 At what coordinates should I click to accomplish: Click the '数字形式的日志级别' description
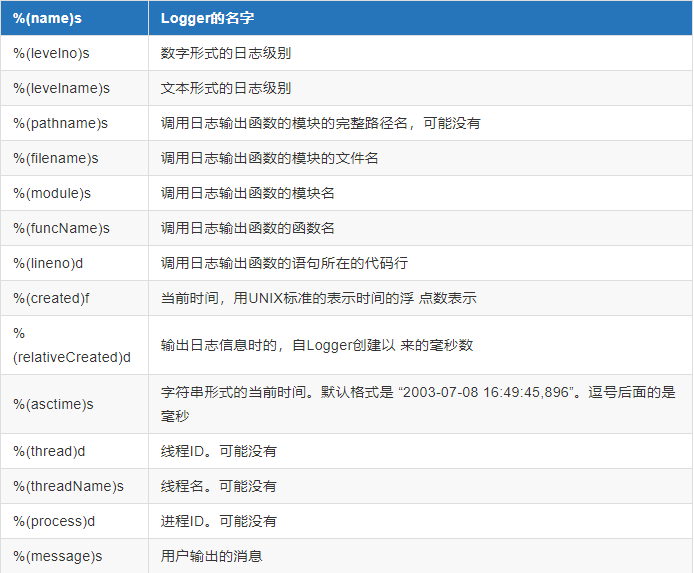point(226,53)
